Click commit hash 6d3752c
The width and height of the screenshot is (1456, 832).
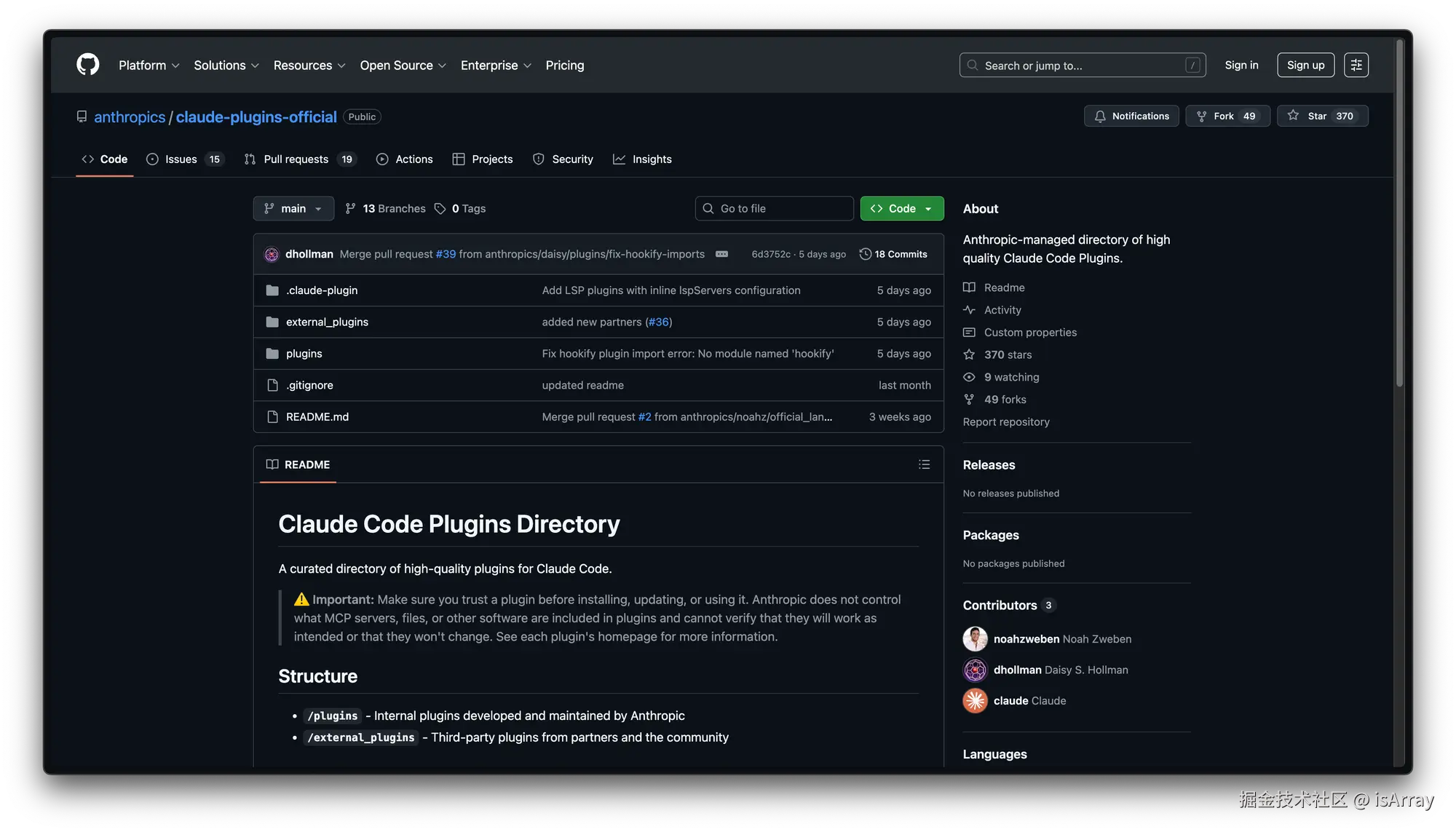pyautogui.click(x=771, y=254)
